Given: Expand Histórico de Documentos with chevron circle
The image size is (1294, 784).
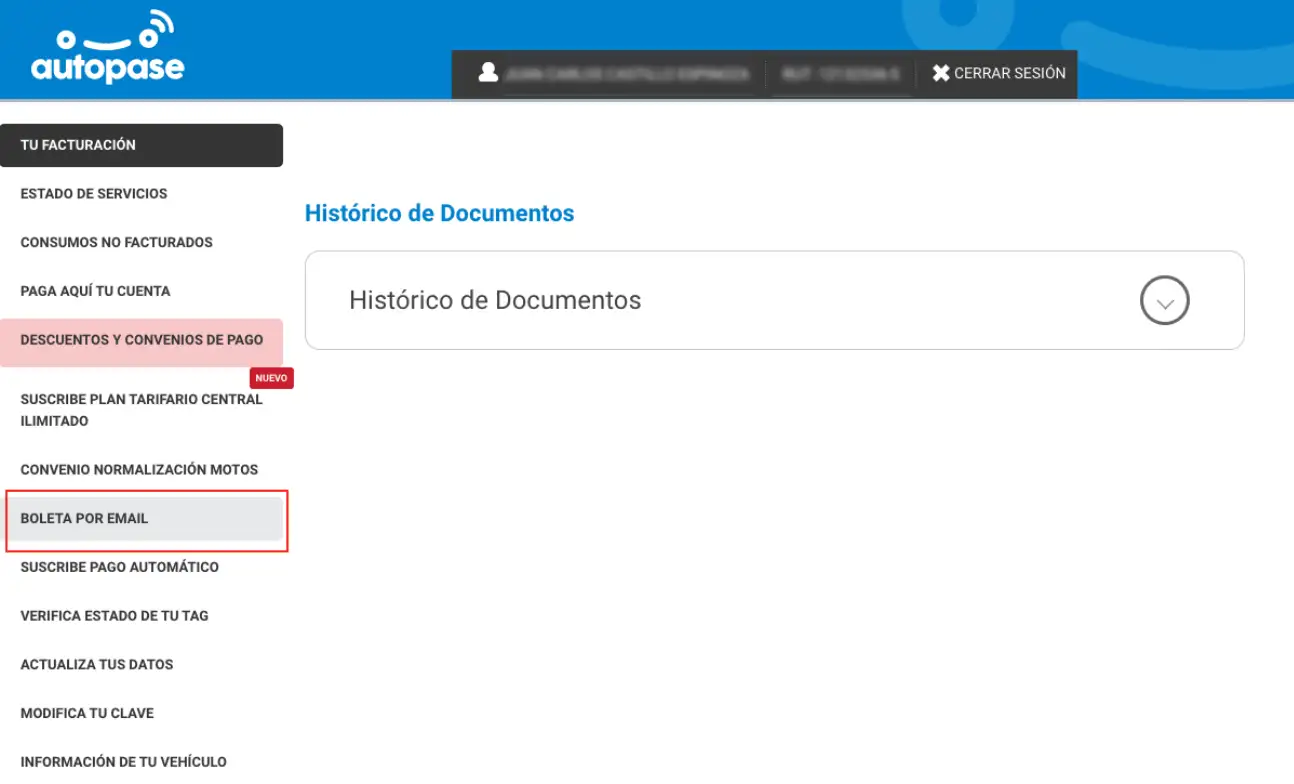Looking at the screenshot, I should [1164, 300].
